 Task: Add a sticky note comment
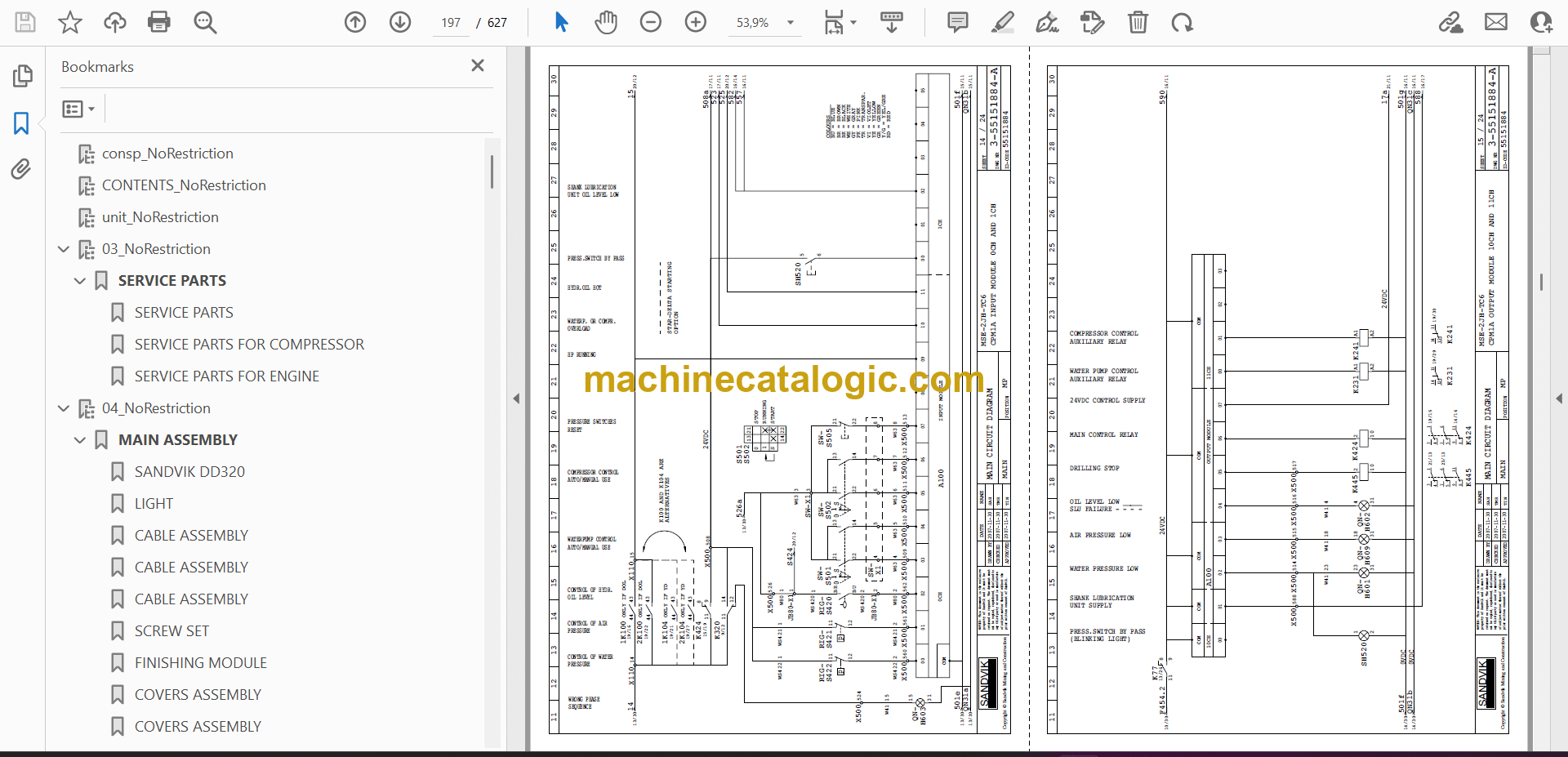pos(958,22)
